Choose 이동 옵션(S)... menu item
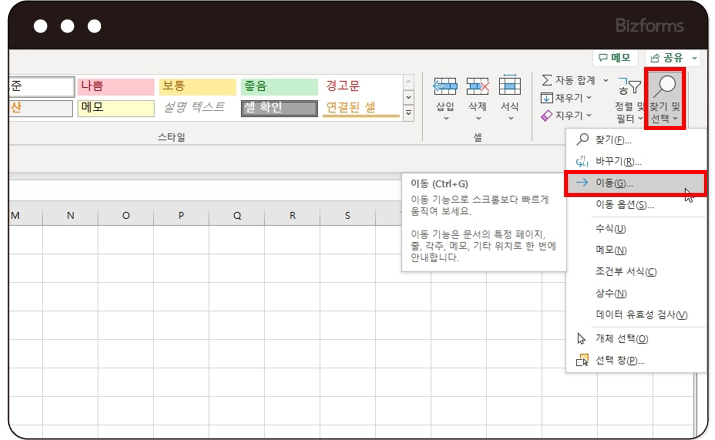This screenshot has height=440, width=715. (x=636, y=205)
